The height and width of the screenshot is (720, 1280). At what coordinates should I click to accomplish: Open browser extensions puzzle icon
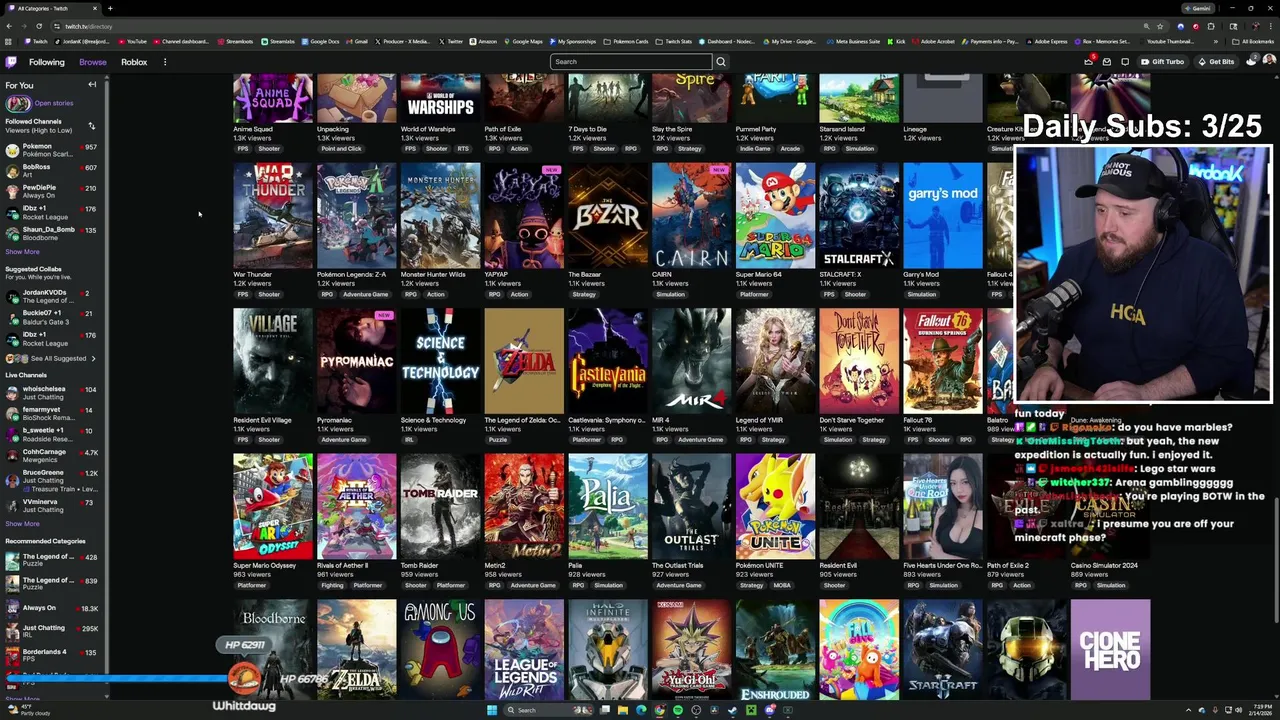(1211, 26)
